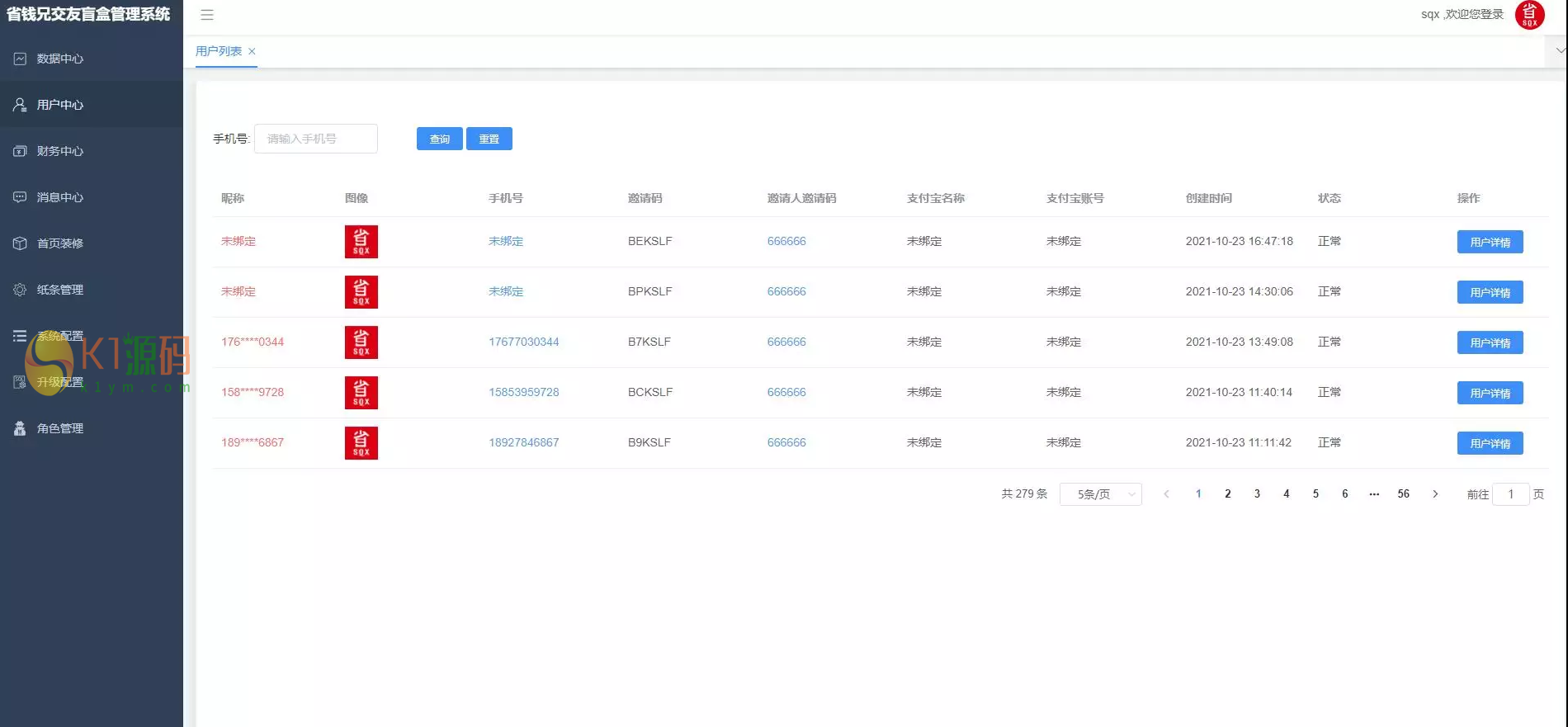Image resolution: width=1568 pixels, height=727 pixels.
Task: Switch to the 用户列表 tab
Action: tap(219, 51)
